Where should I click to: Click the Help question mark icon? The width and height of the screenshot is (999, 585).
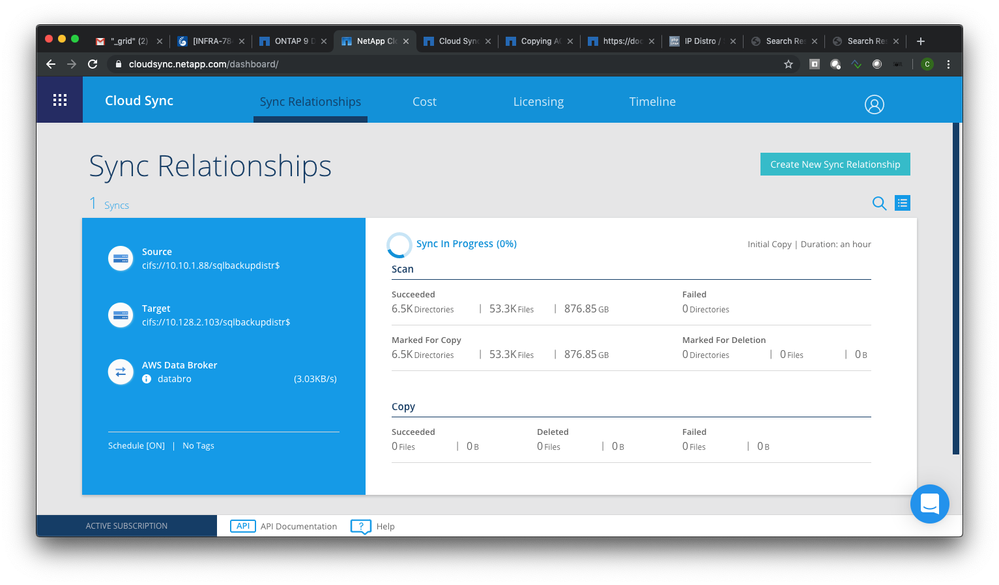point(361,526)
